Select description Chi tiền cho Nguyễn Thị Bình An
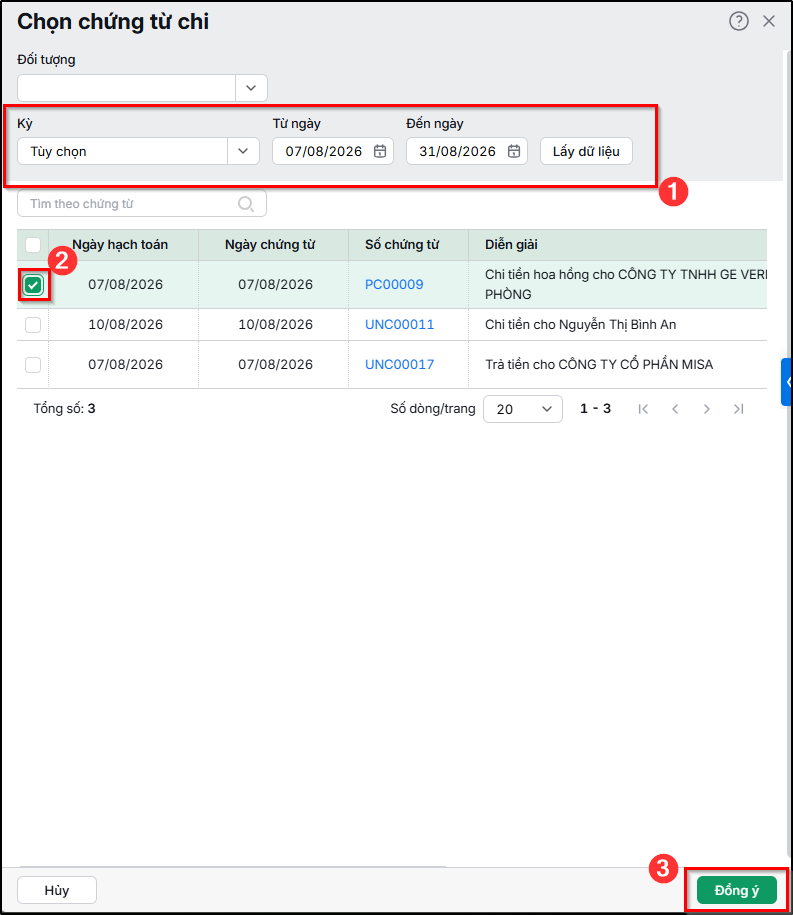The image size is (793, 915). 581,324
